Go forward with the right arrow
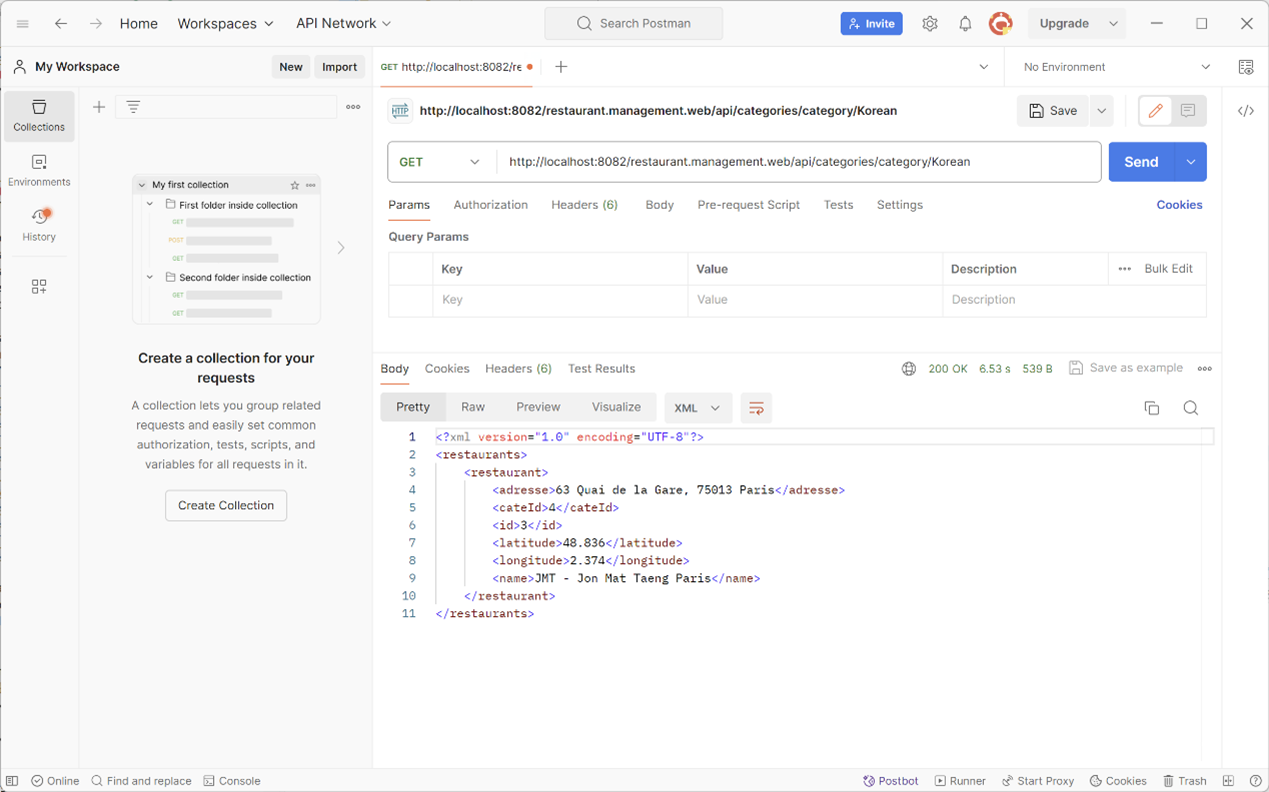The width and height of the screenshot is (1269, 792). tap(95, 23)
